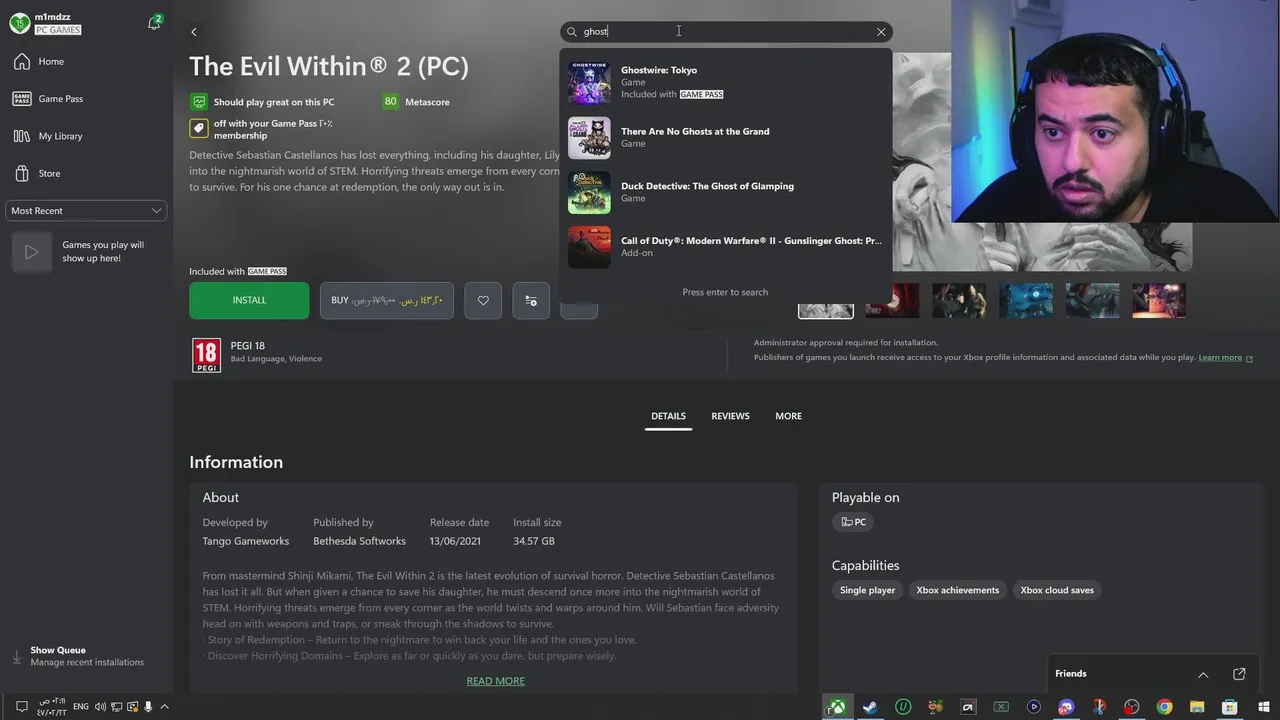Click the Game Pass discount tag icon
The height and width of the screenshot is (720, 1280).
click(x=198, y=129)
